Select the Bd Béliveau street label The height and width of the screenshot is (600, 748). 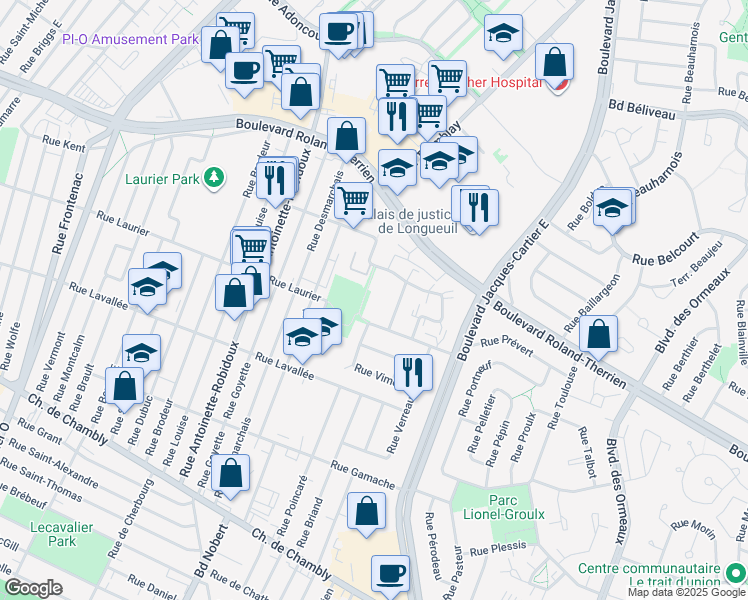642,110
